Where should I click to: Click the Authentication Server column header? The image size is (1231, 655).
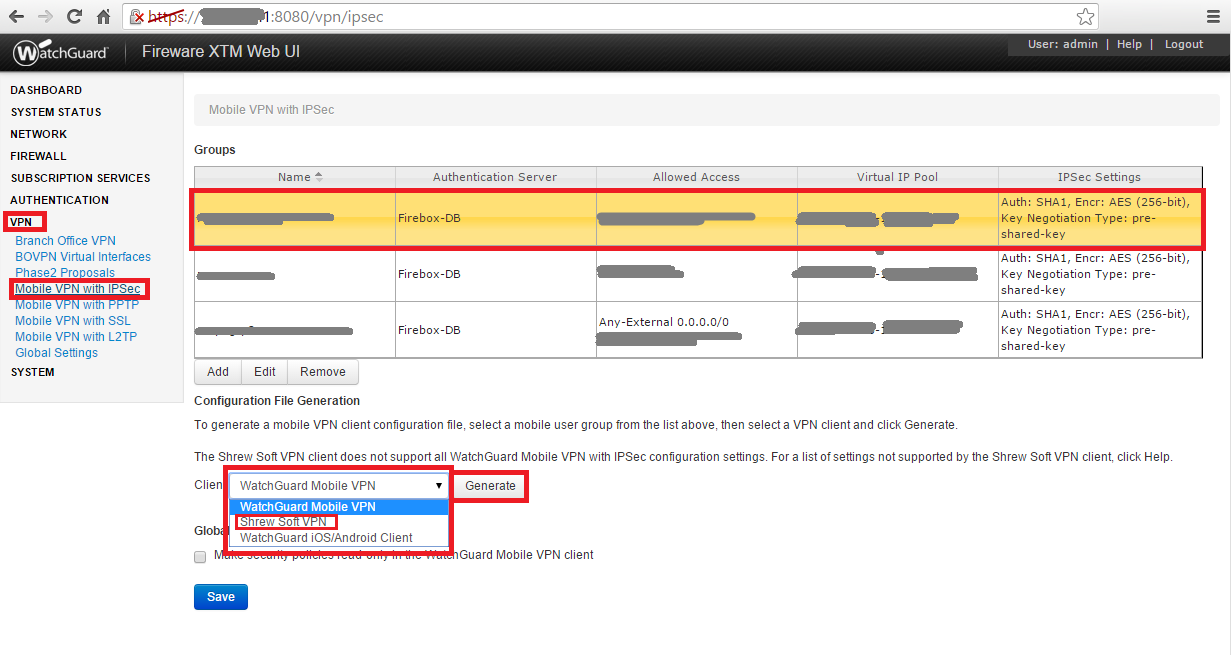(495, 177)
